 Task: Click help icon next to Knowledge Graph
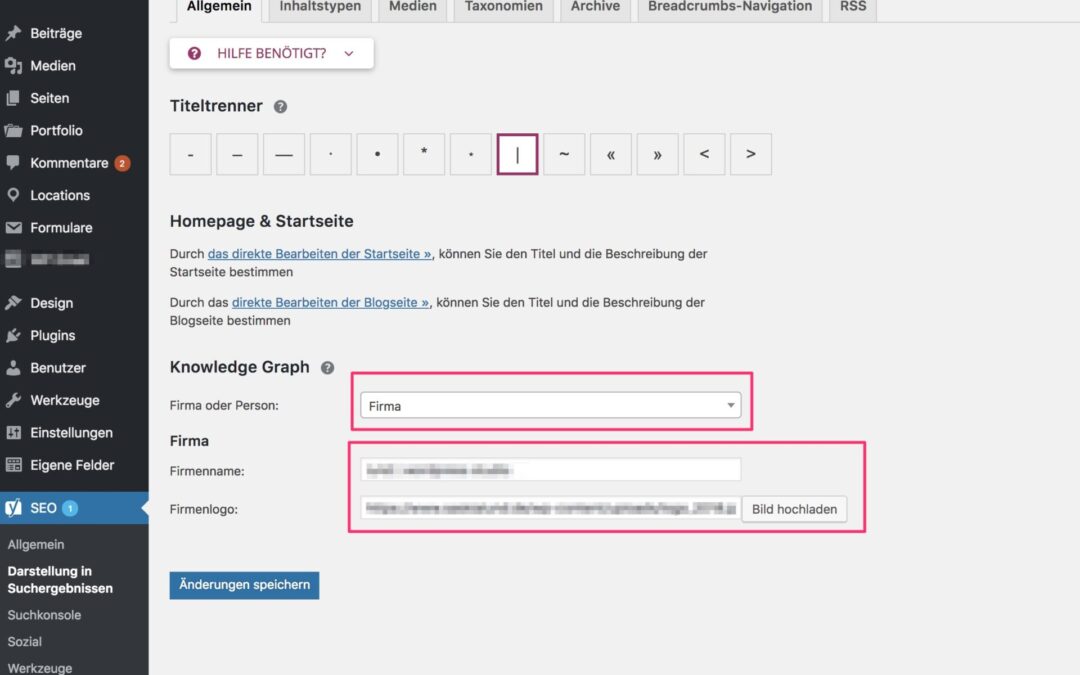(x=327, y=368)
